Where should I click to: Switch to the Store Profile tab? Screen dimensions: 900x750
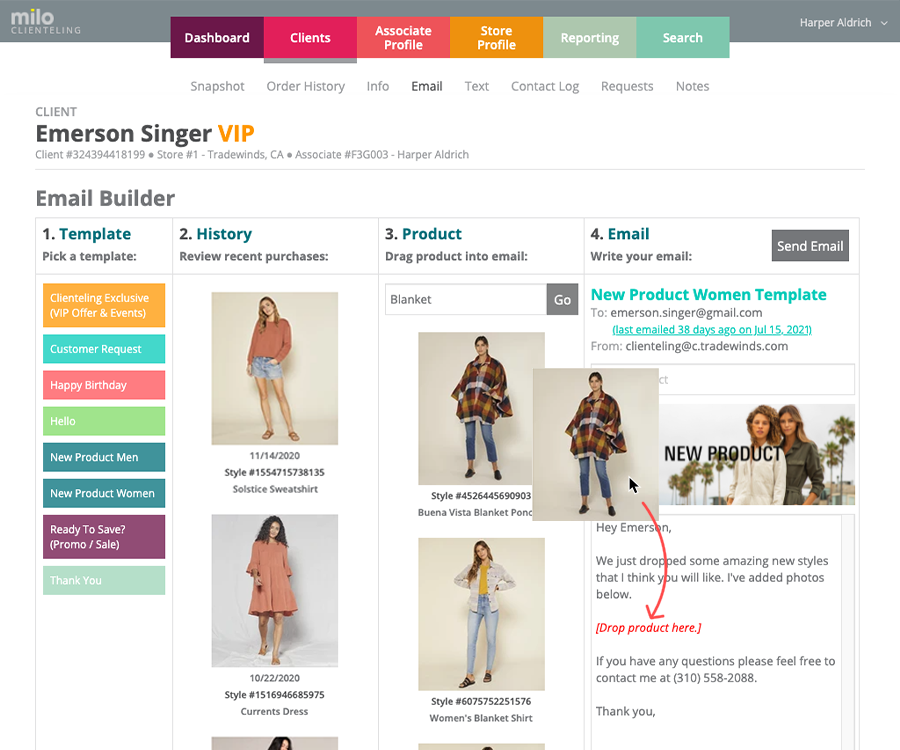pyautogui.click(x=496, y=37)
